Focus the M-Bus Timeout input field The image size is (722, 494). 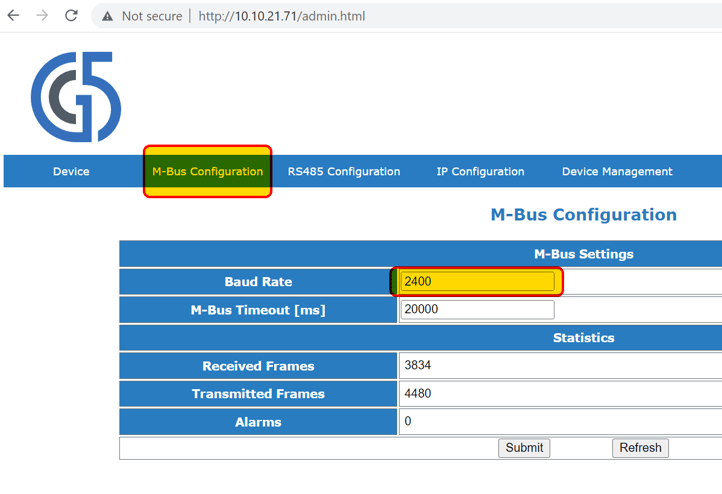[x=477, y=310]
